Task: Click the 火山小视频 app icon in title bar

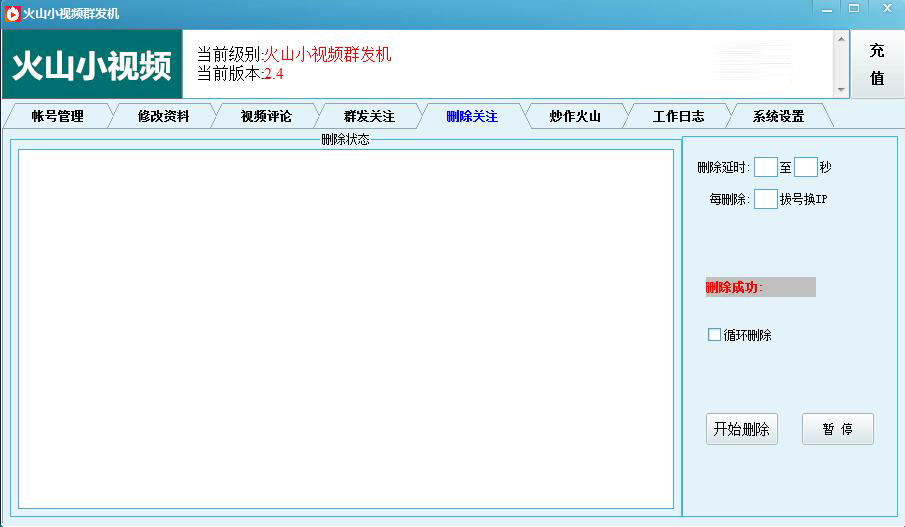Action: pos(12,13)
